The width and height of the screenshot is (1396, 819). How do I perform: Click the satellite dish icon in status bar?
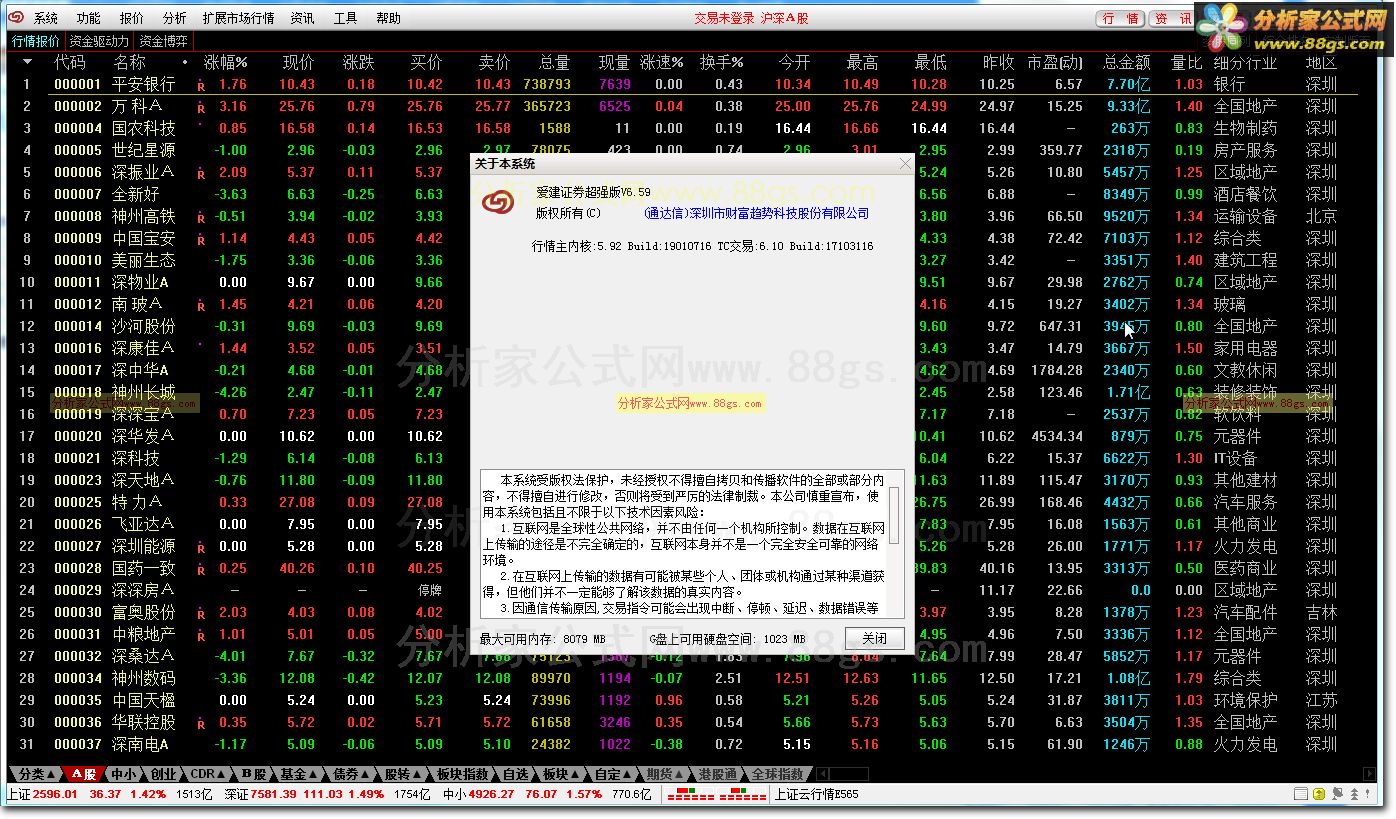click(x=1338, y=794)
